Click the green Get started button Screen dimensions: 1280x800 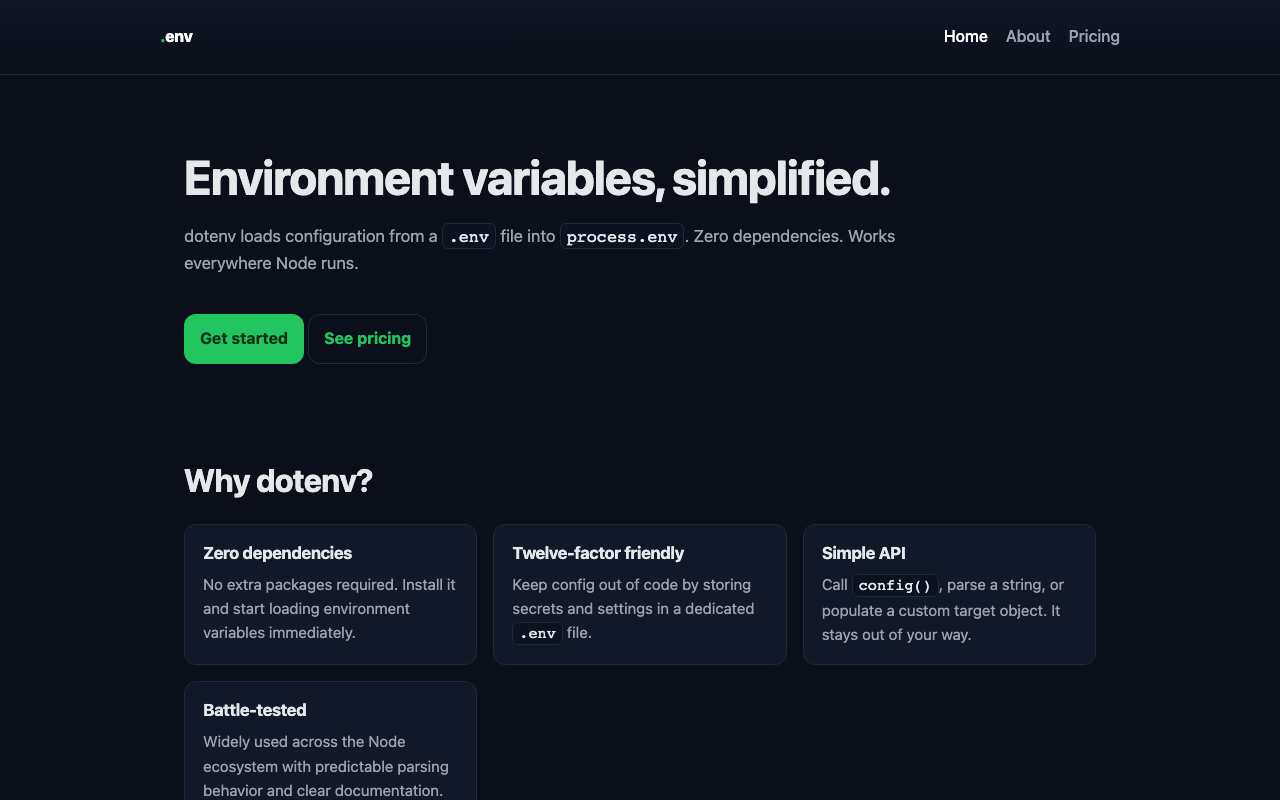[244, 339]
